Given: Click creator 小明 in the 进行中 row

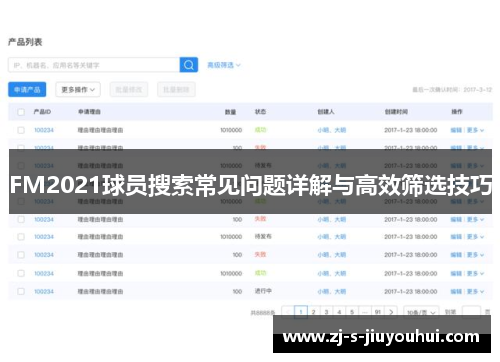Looking at the screenshot, I should (x=323, y=291).
